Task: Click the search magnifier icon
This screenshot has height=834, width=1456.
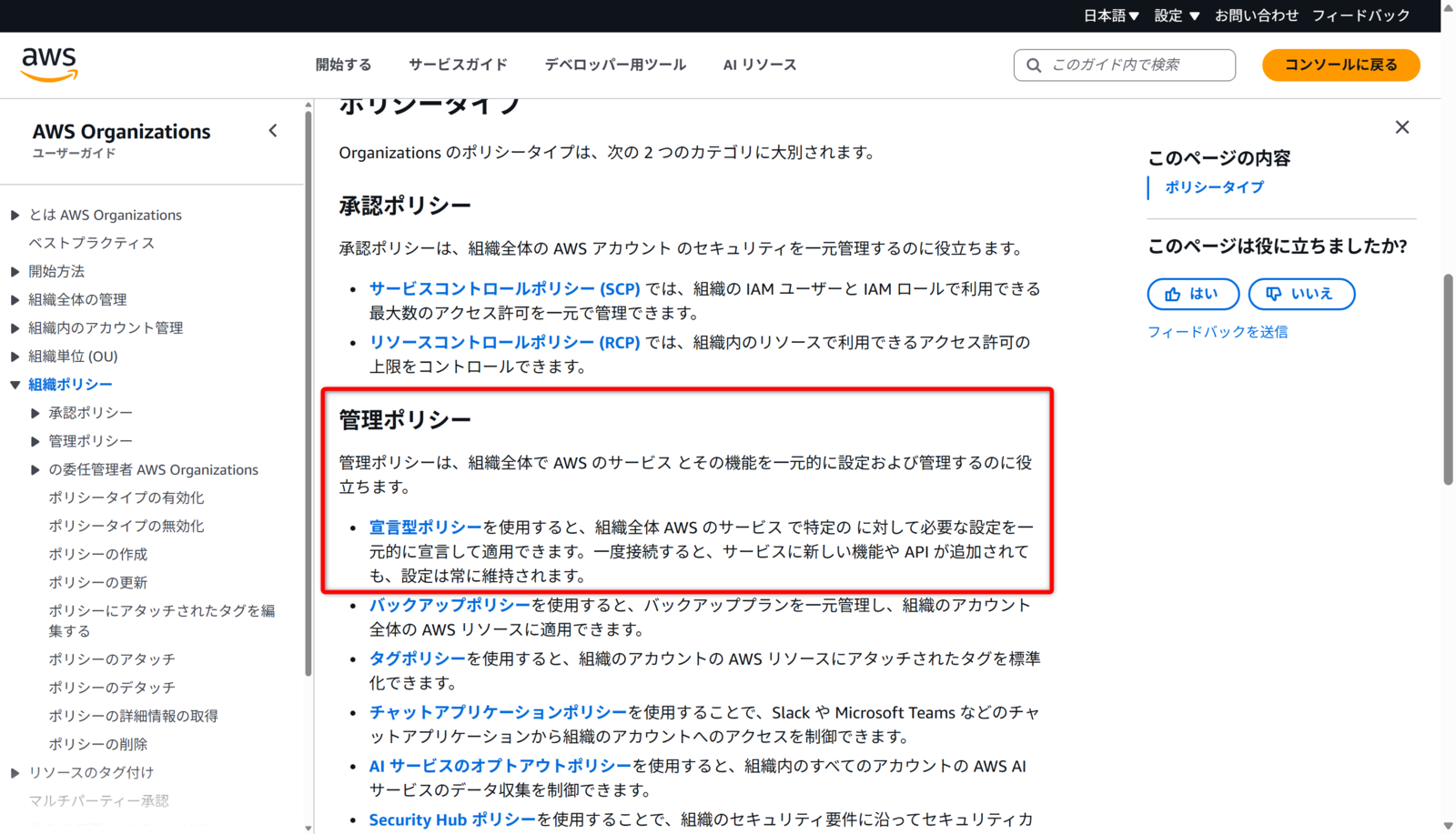Action: click(x=1034, y=65)
